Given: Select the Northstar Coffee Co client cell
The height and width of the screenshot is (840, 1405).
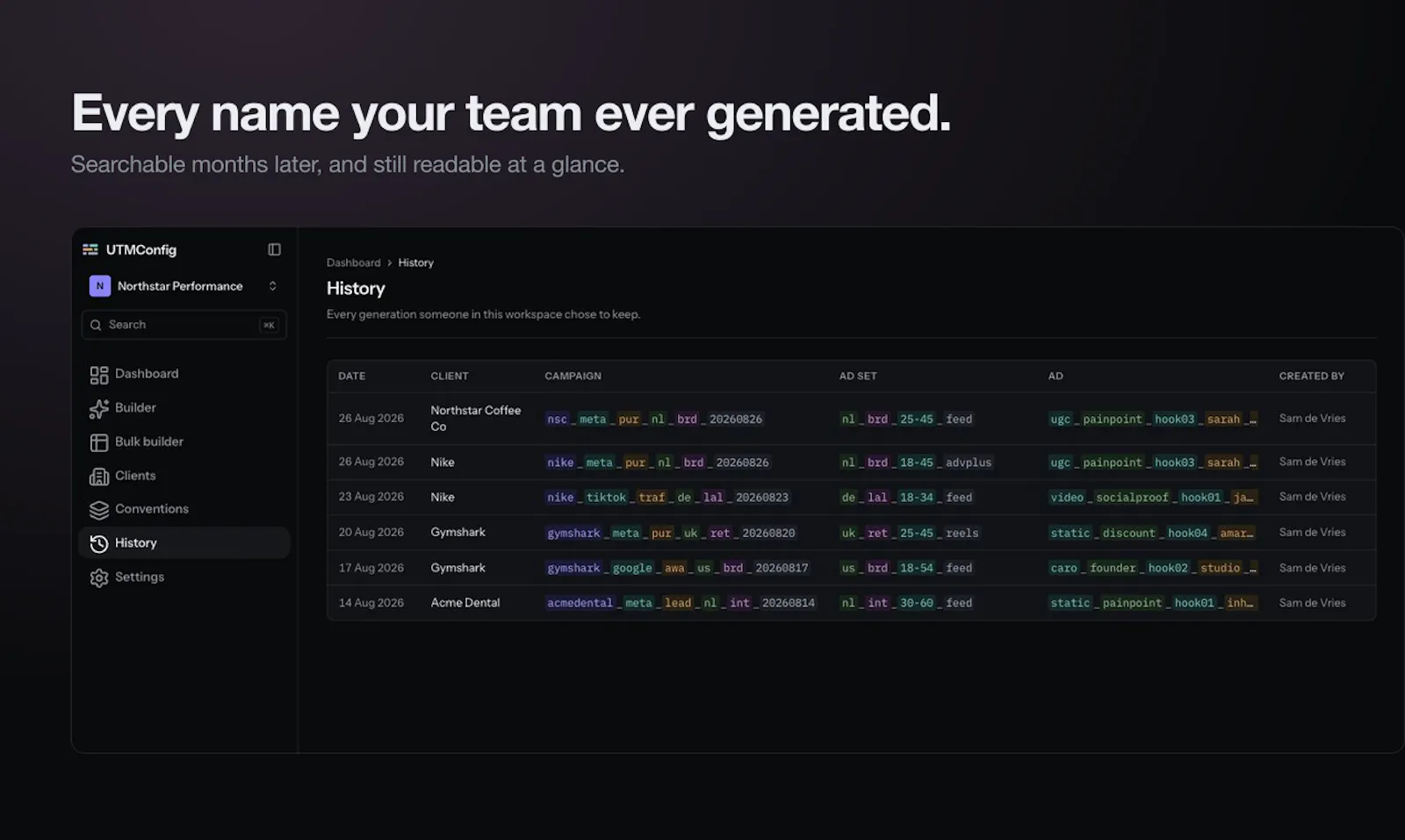Looking at the screenshot, I should click(475, 419).
